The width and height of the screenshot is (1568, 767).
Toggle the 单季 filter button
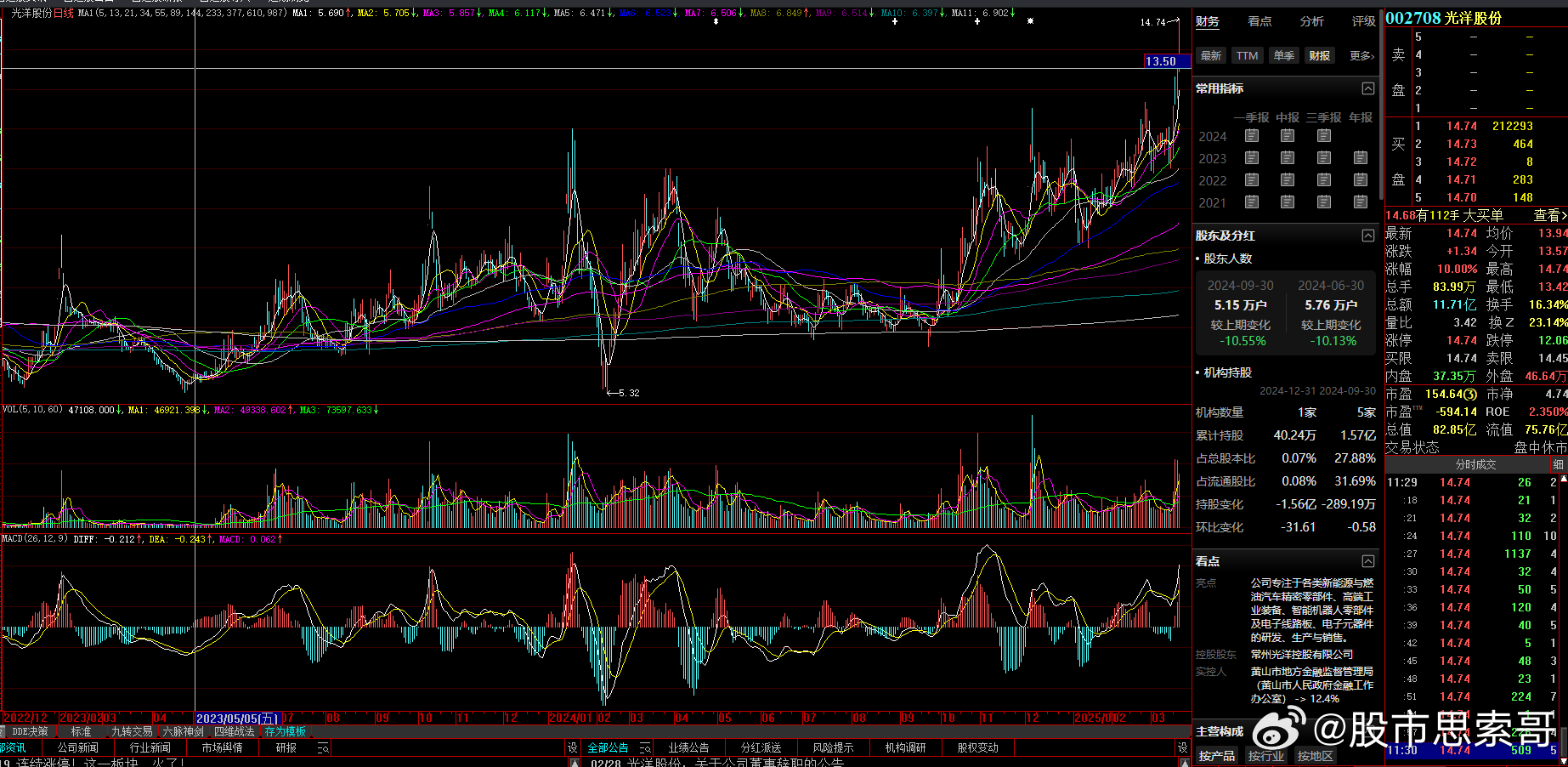pos(1283,56)
